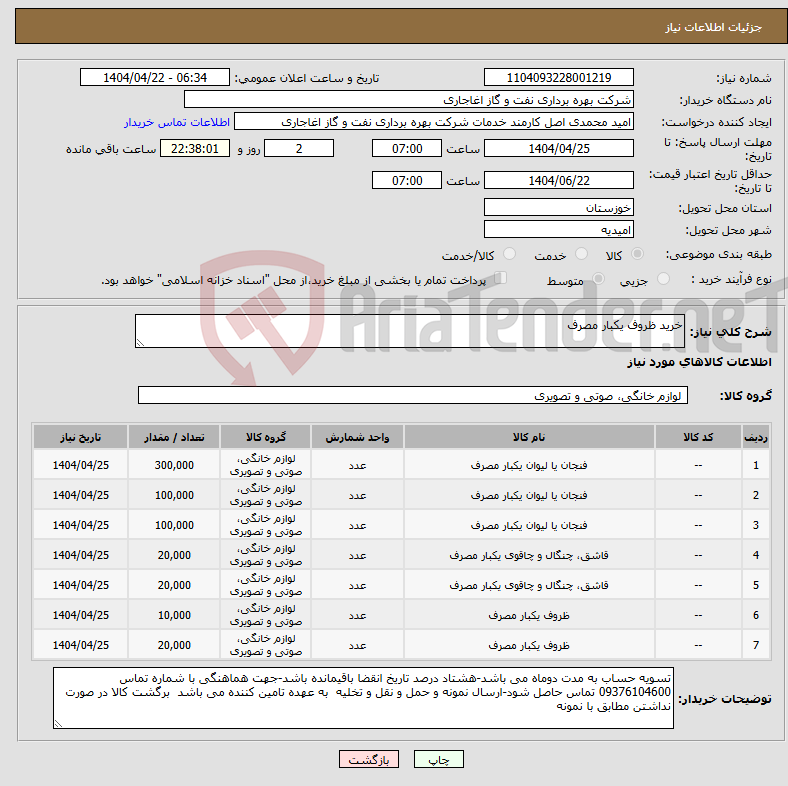Click the page title جزئیات اطلاعات نیاز
The image size is (788, 786).
tap(714, 27)
